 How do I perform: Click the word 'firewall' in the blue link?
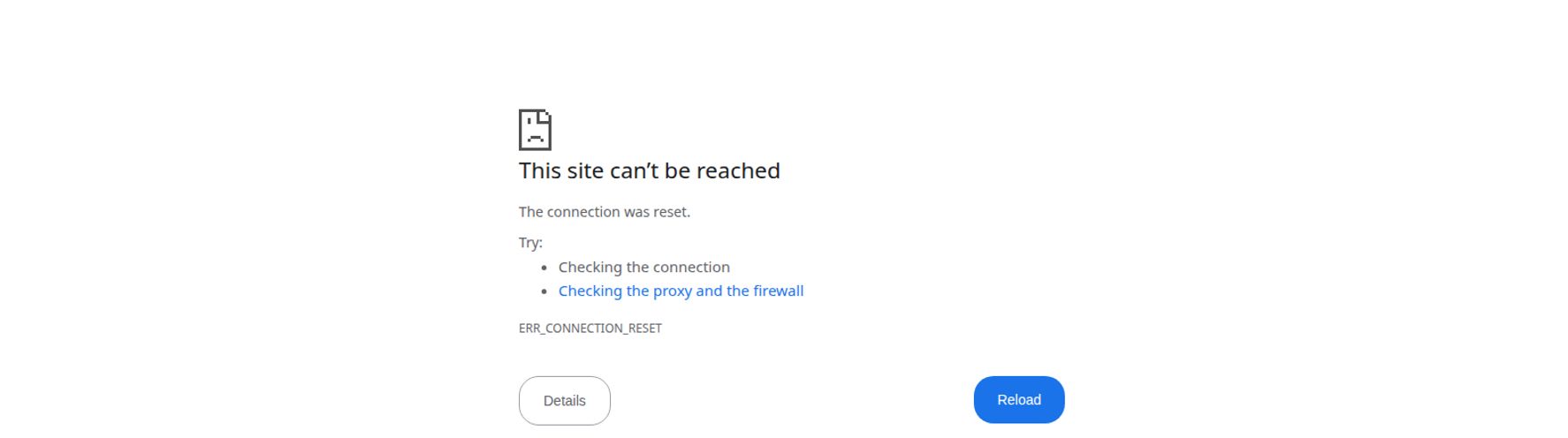(779, 291)
